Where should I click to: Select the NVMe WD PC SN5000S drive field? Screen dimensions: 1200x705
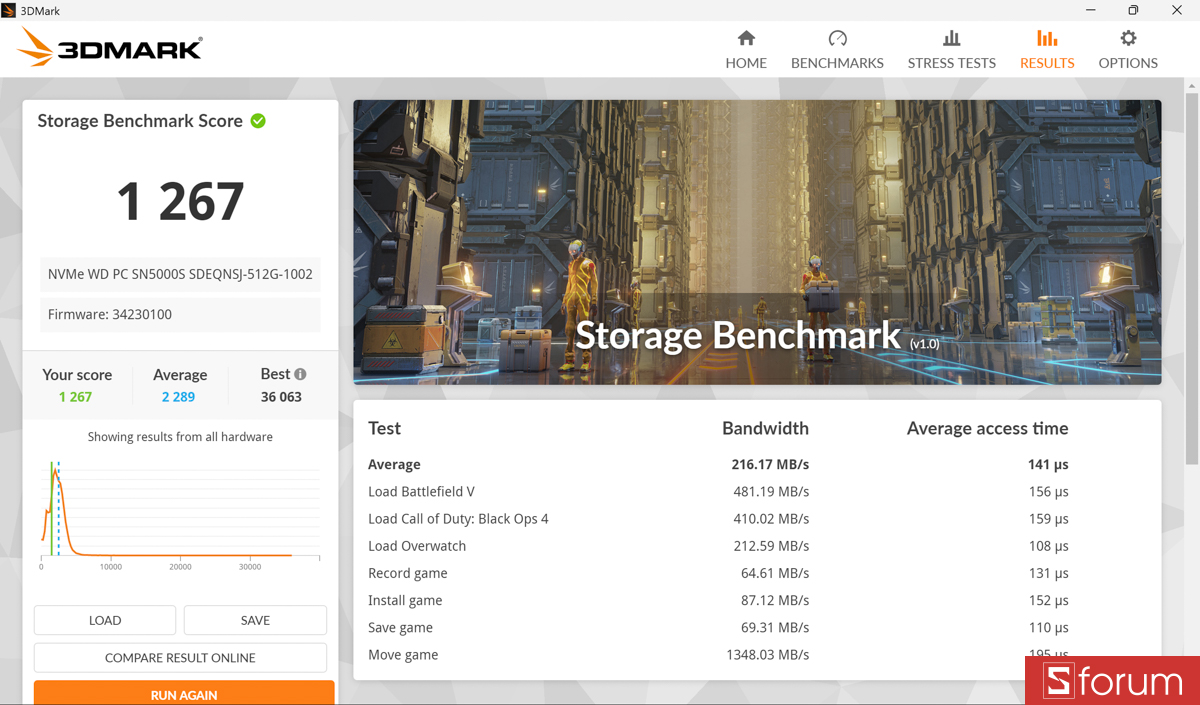point(180,274)
